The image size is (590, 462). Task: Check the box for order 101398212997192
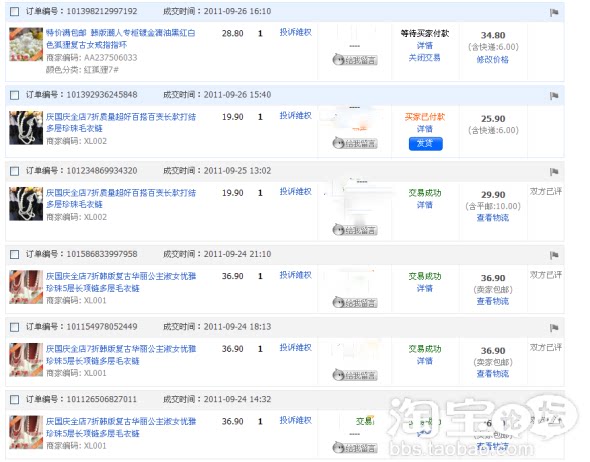pos(14,12)
